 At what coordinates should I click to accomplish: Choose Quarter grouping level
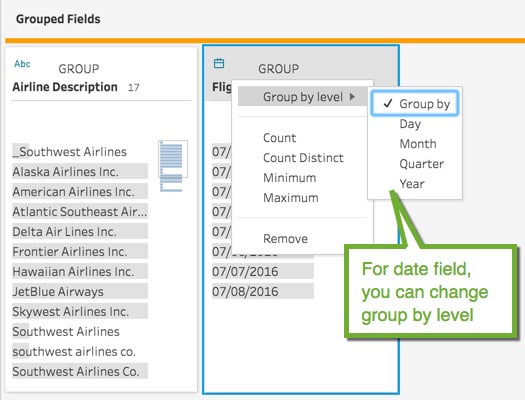tap(422, 164)
